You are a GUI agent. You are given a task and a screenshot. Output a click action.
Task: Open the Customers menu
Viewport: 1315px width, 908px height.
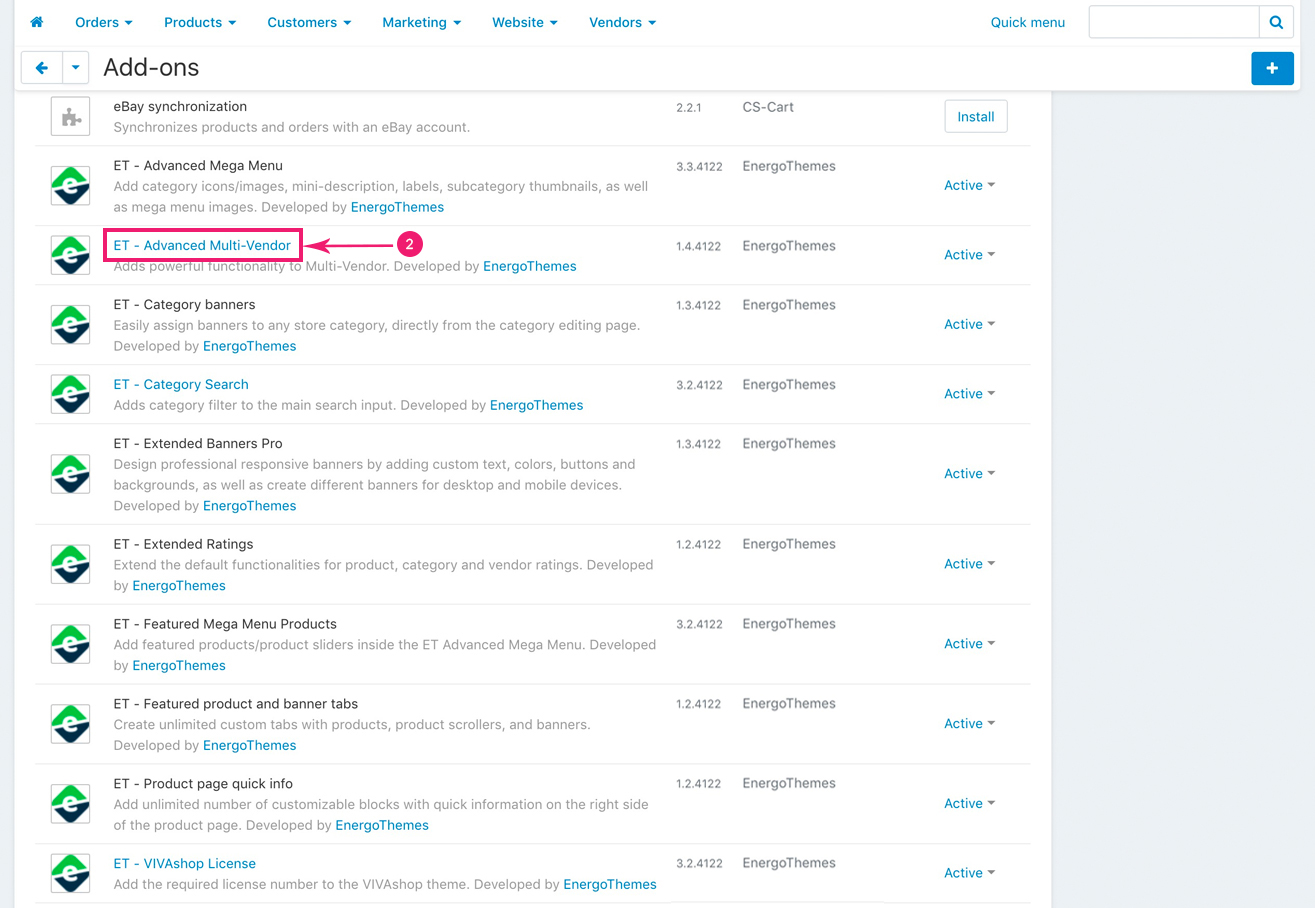point(309,22)
